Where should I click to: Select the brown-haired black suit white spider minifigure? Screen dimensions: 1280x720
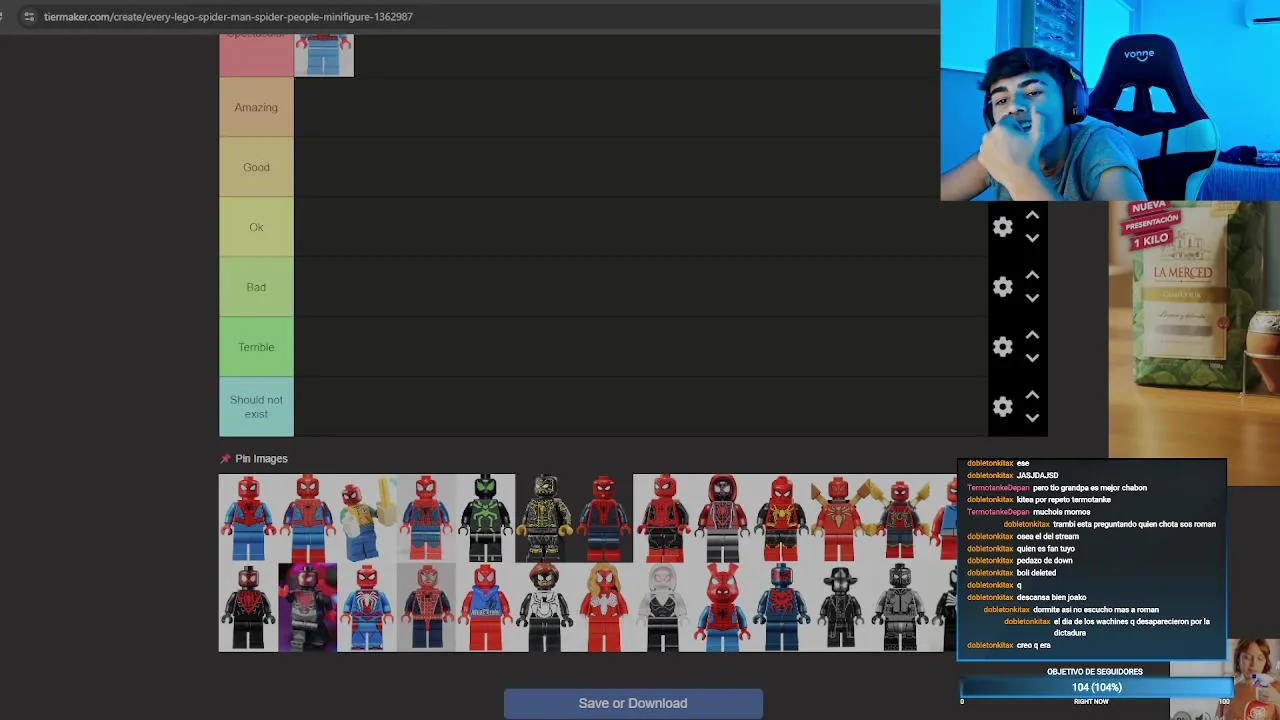tap(544, 607)
